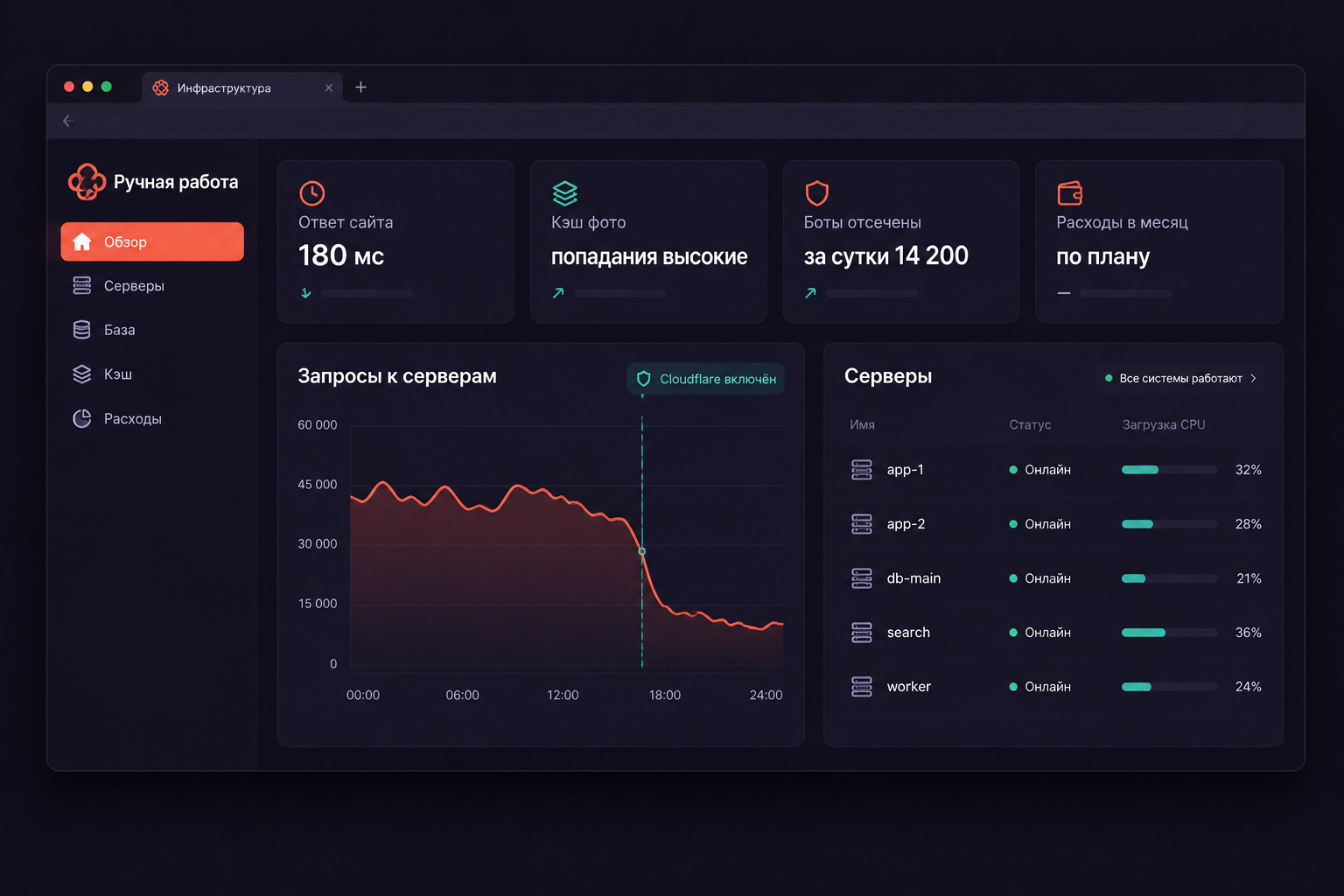Open a new browser tab with plus
This screenshot has width=1344, height=896.
coord(360,87)
